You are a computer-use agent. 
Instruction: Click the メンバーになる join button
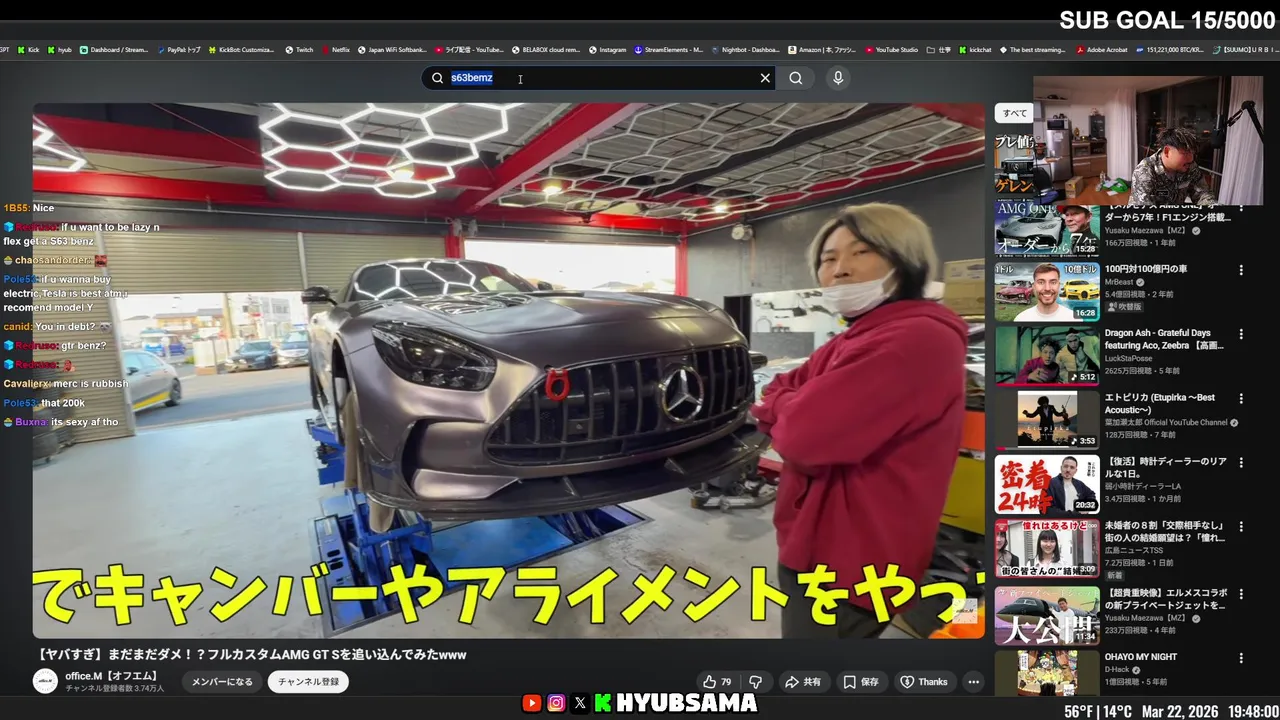pyautogui.click(x=222, y=682)
